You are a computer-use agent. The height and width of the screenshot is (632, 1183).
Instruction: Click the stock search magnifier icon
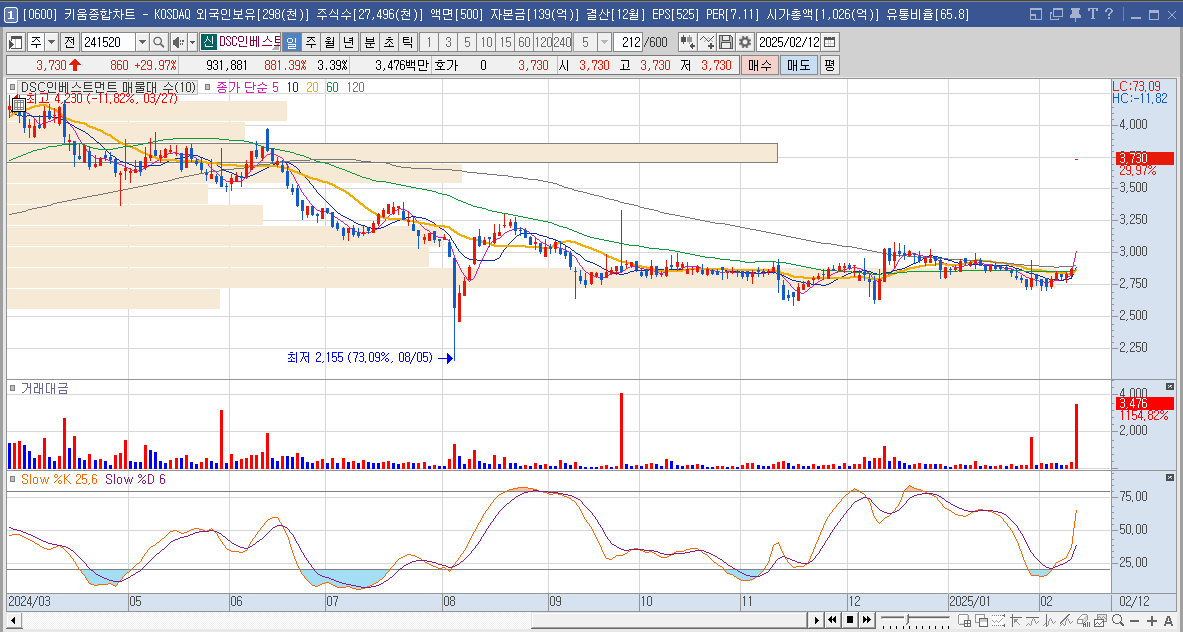click(158, 42)
